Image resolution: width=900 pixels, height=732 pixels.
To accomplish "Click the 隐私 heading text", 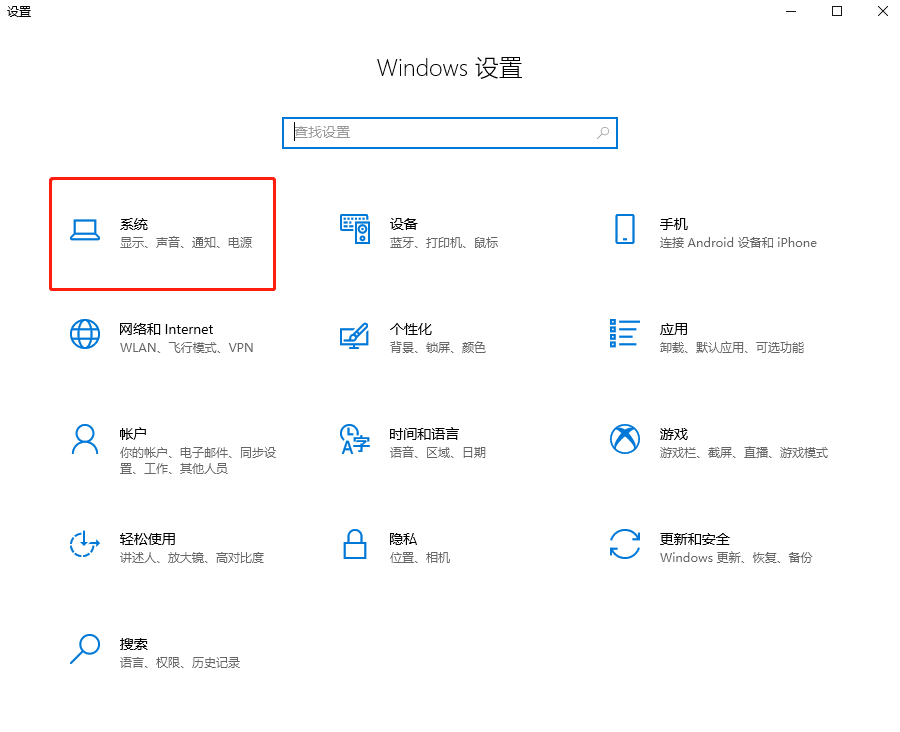I will click(x=403, y=539).
